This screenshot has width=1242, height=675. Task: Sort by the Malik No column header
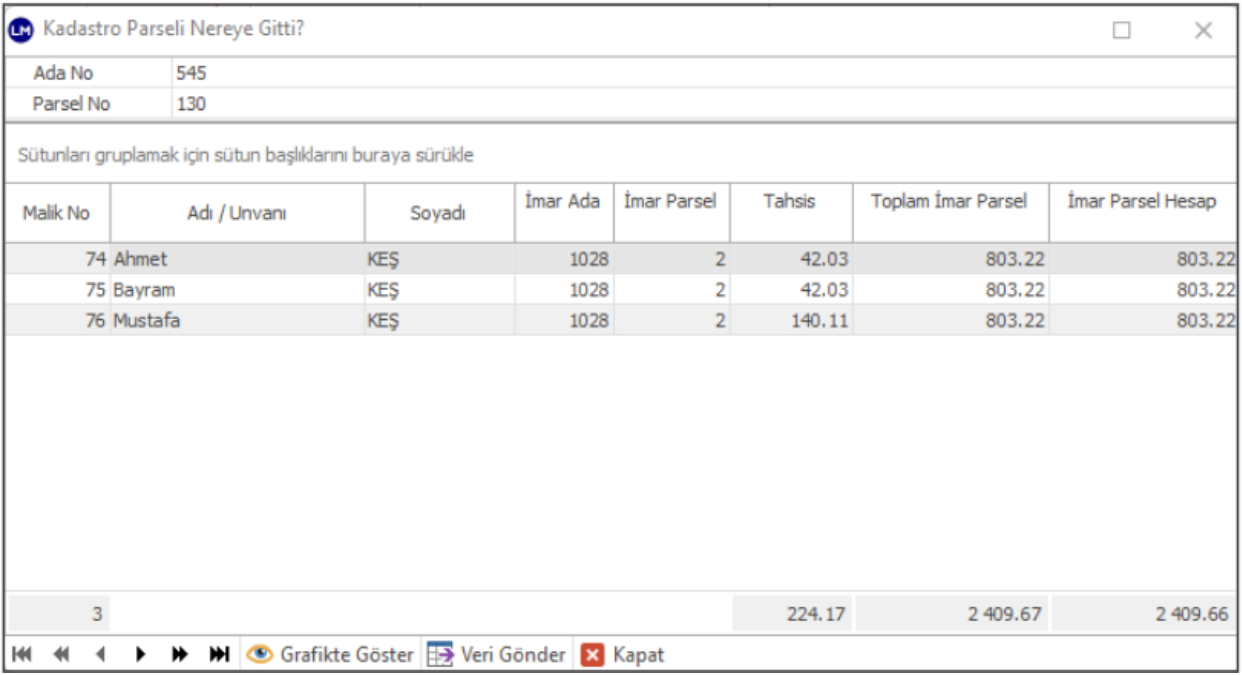point(56,213)
